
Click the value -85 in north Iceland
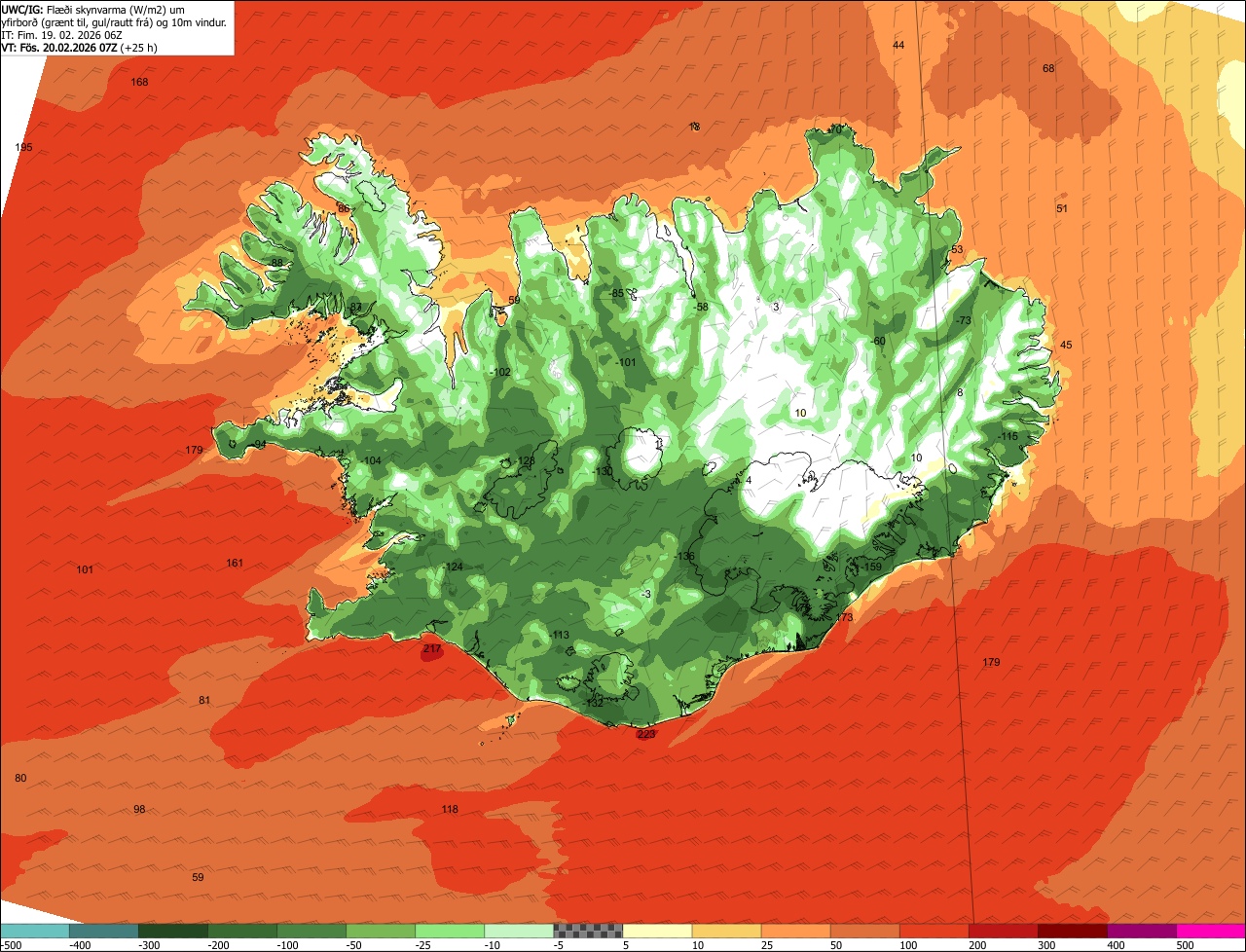(x=615, y=293)
